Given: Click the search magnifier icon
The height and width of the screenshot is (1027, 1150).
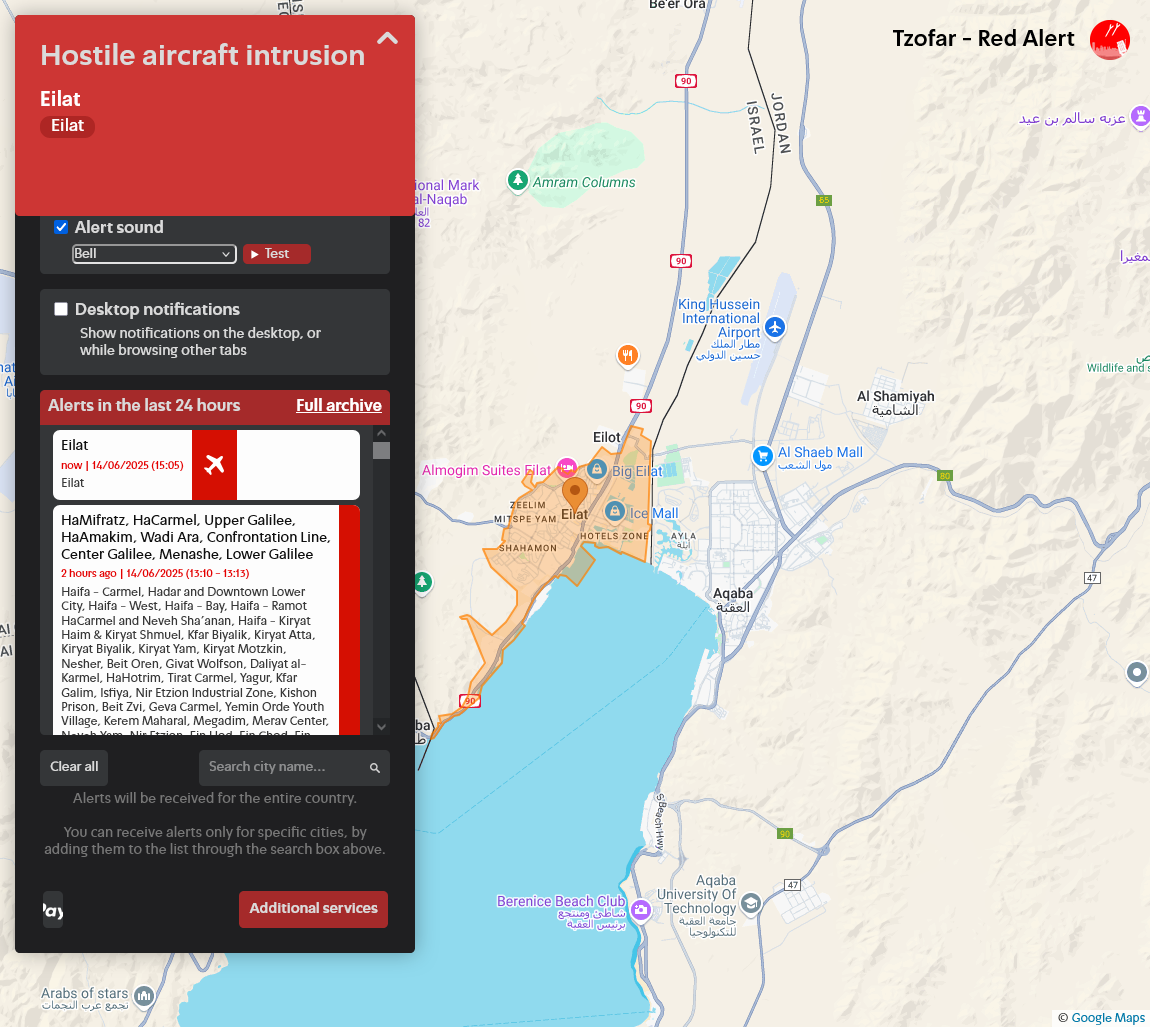Looking at the screenshot, I should click(x=375, y=768).
